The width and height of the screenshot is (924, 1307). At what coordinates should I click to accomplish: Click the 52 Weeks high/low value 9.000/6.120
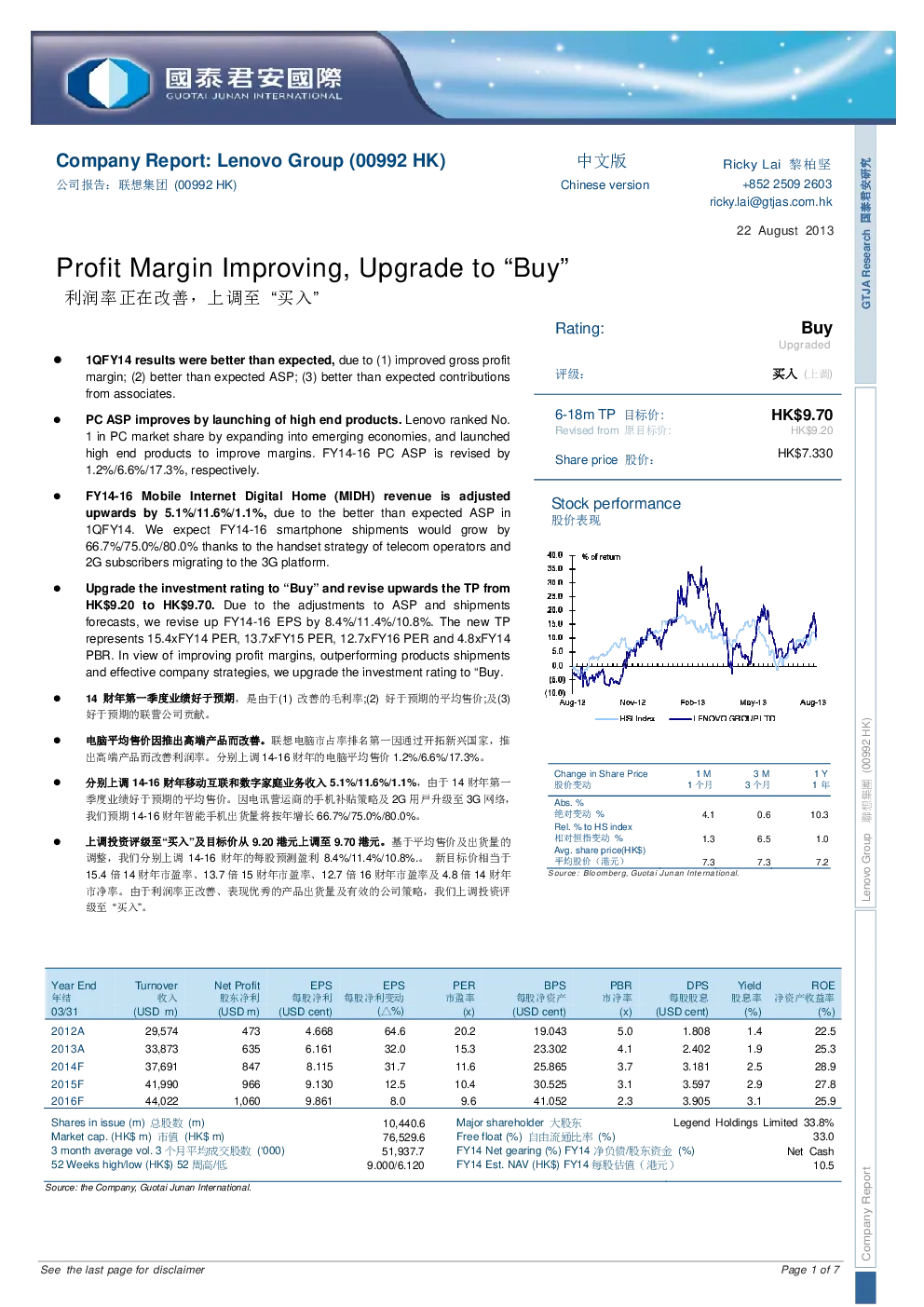click(x=395, y=1165)
